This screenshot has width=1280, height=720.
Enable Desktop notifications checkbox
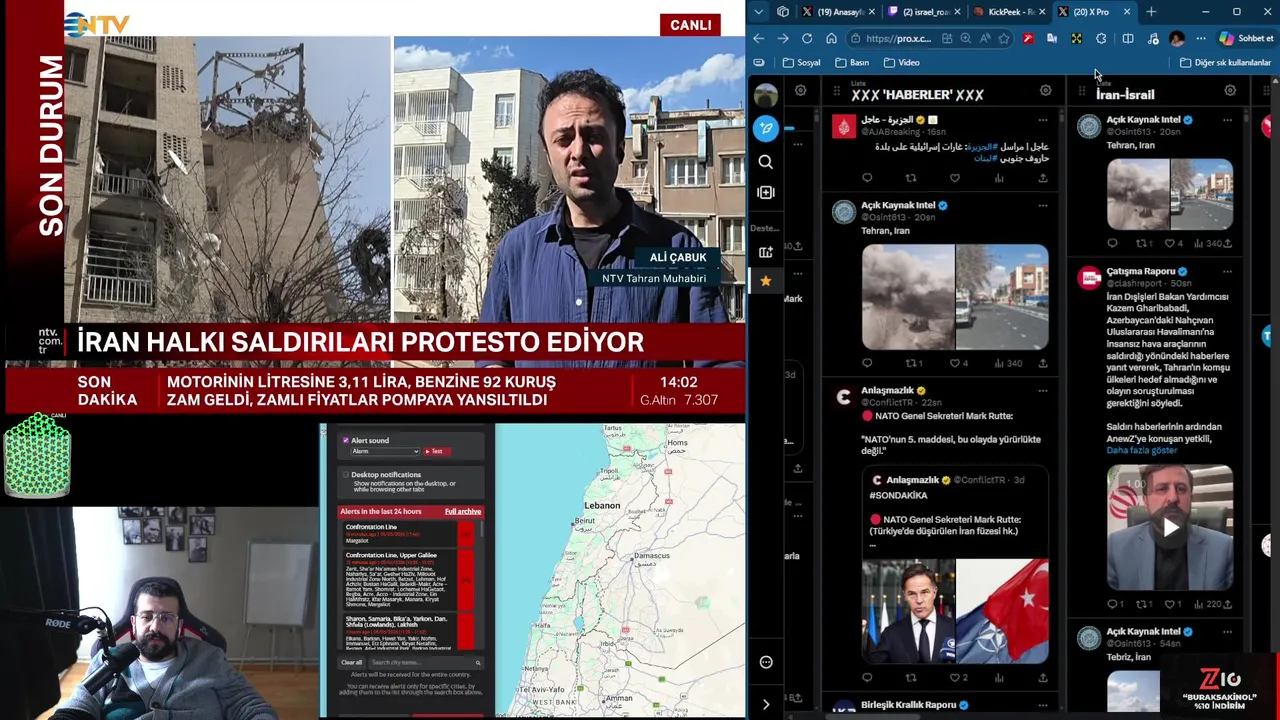coord(346,475)
